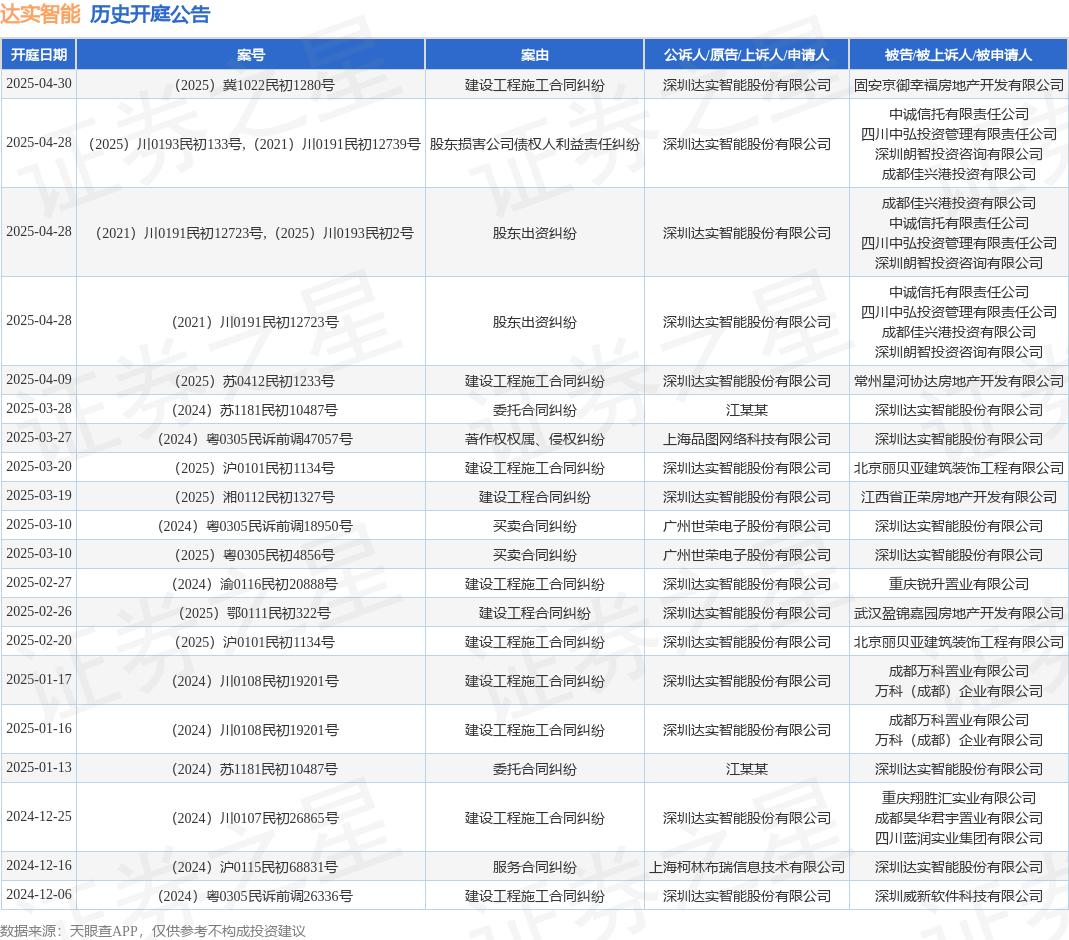
Task: Click date cell 2025-01-13
Action: point(39,767)
